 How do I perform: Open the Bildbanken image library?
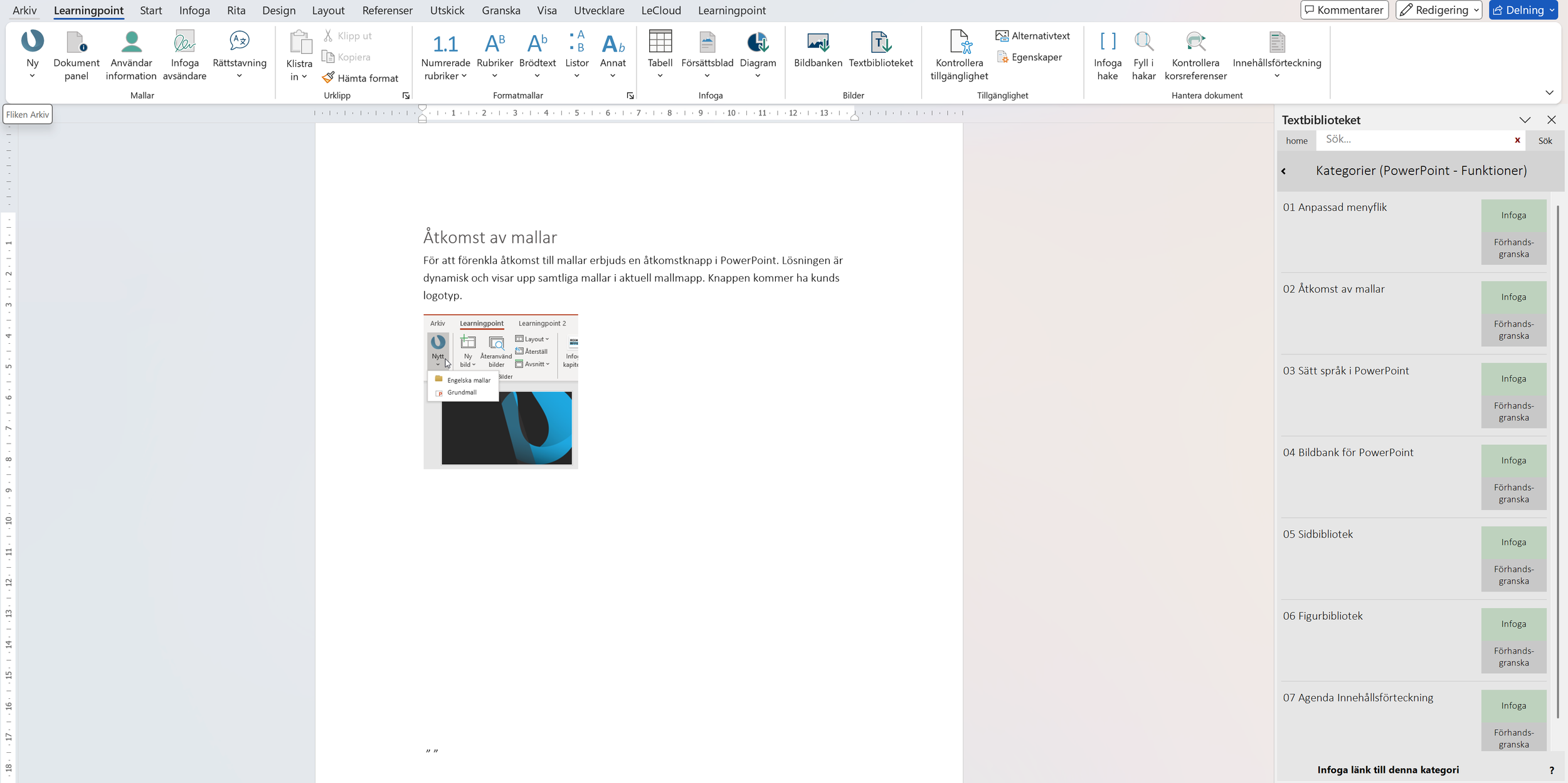pos(817,43)
